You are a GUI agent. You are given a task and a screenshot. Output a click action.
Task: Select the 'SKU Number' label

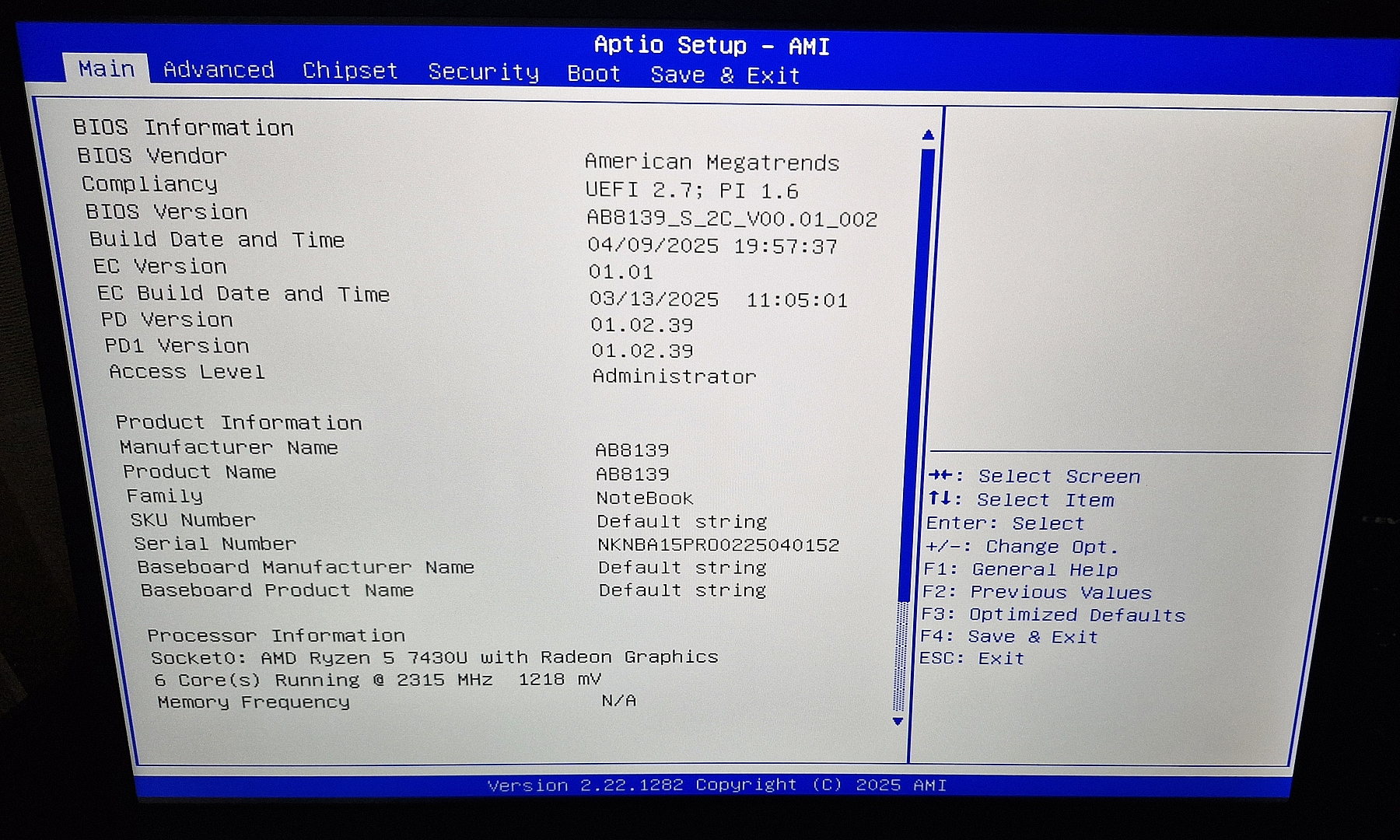pos(193,520)
